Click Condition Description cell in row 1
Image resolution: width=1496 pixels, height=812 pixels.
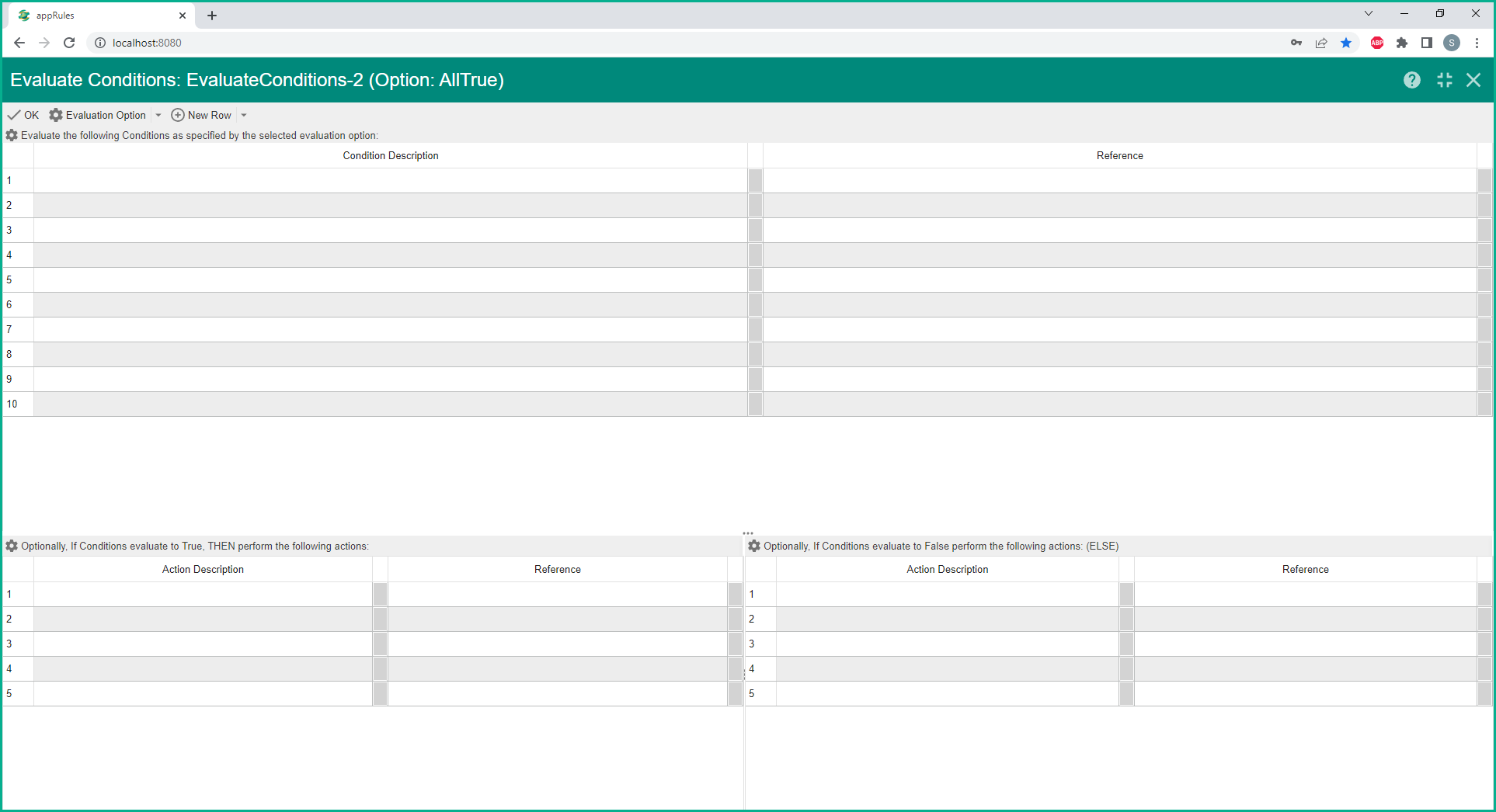pyautogui.click(x=390, y=181)
